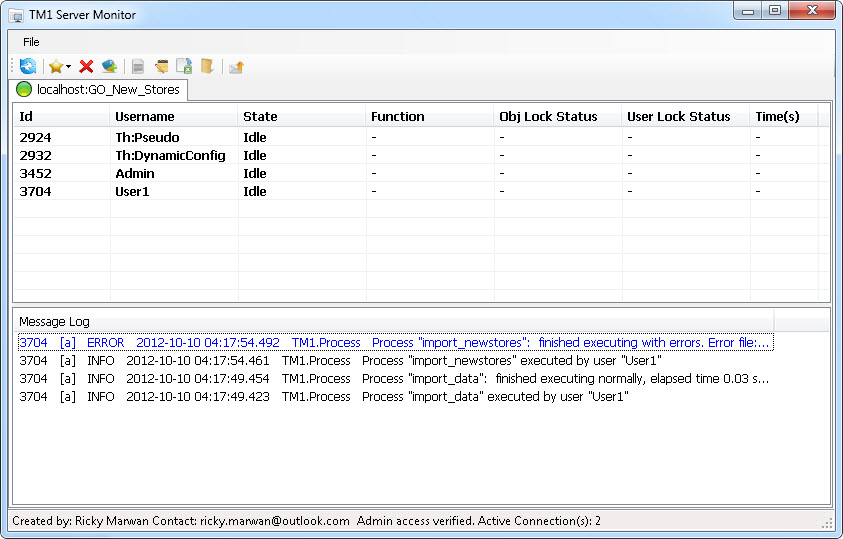The image size is (843, 539).
Task: Select log entry import_data finished executing normally
Action: [394, 378]
